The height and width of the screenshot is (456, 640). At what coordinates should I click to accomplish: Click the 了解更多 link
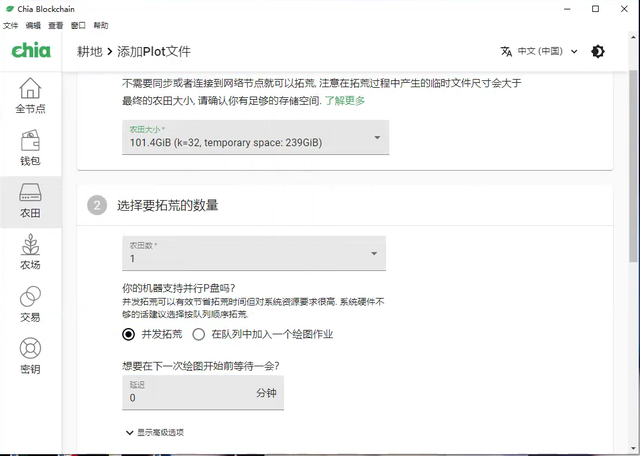pos(345,100)
